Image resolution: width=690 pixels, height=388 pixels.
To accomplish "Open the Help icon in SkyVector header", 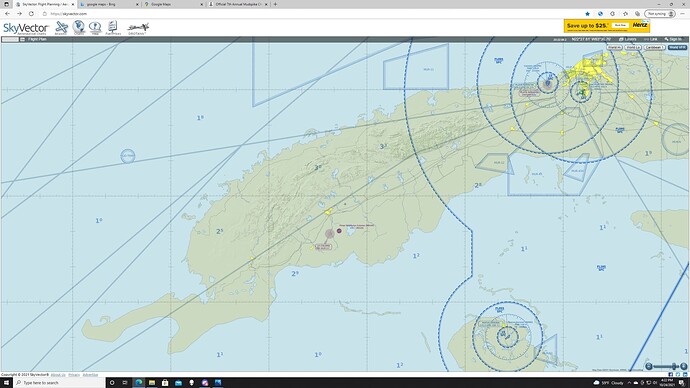I will click(x=95, y=28).
